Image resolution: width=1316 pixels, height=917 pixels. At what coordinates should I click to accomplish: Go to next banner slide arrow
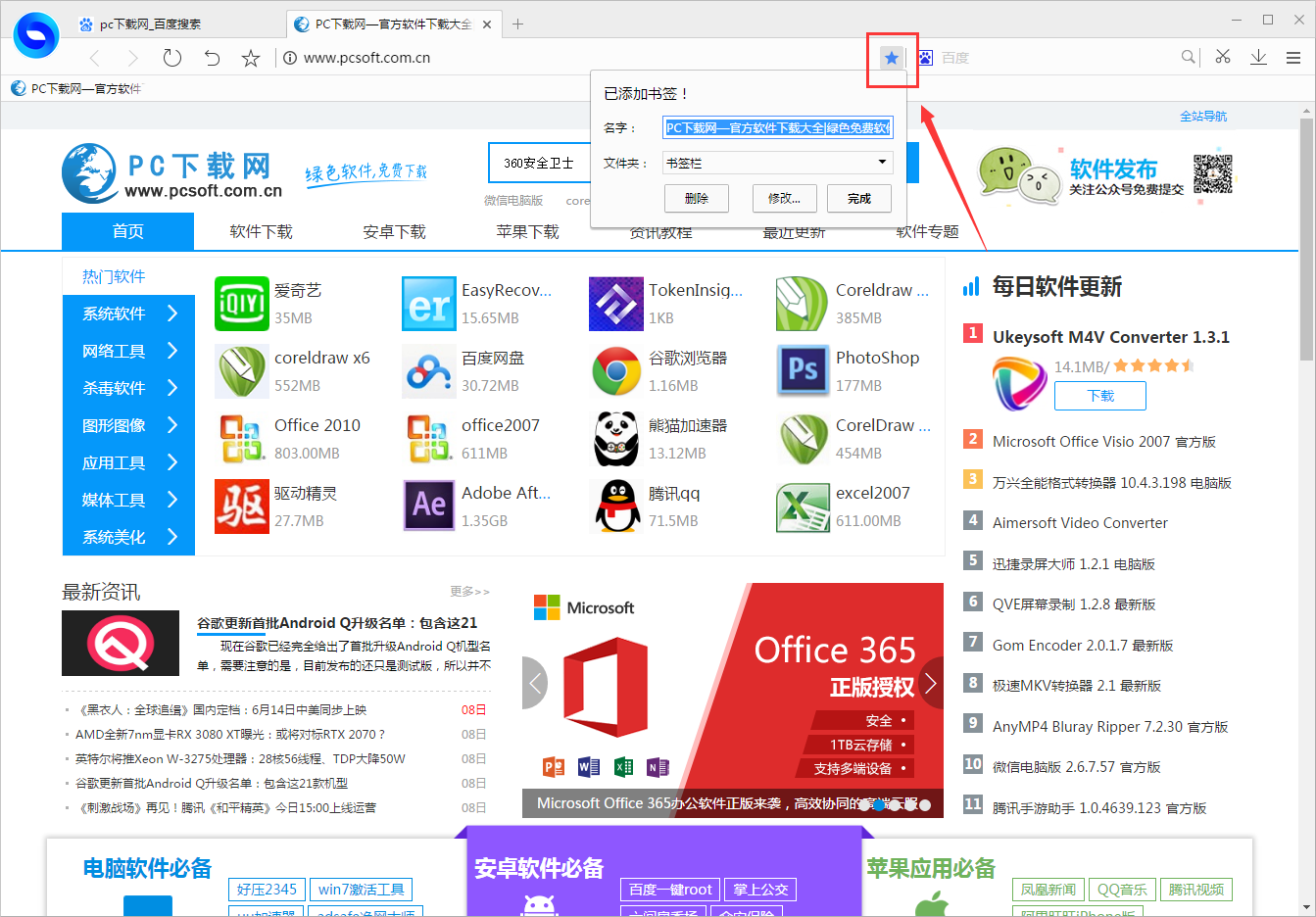(x=931, y=683)
